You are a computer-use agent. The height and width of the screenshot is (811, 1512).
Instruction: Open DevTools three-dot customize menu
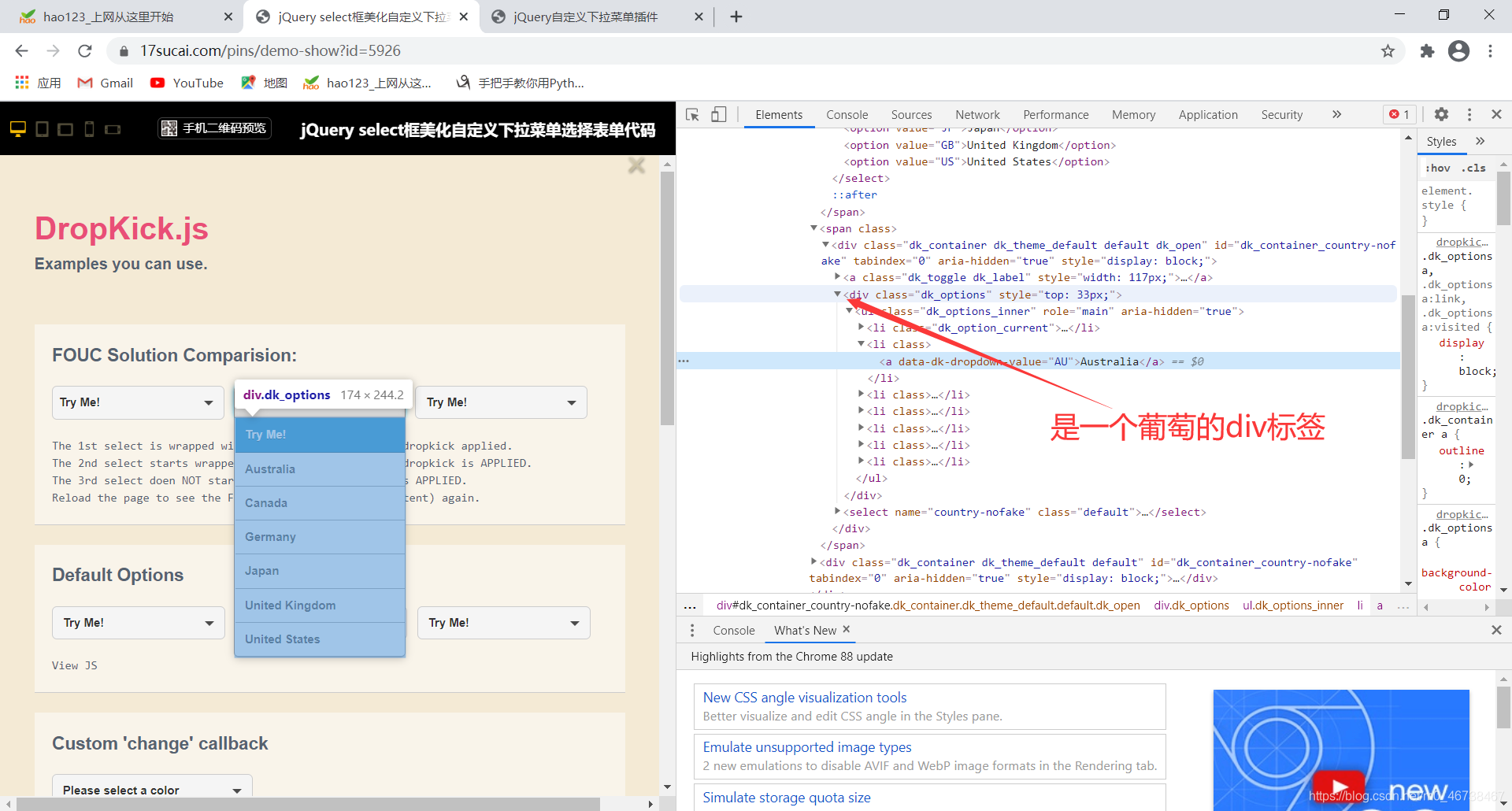coord(1469,114)
